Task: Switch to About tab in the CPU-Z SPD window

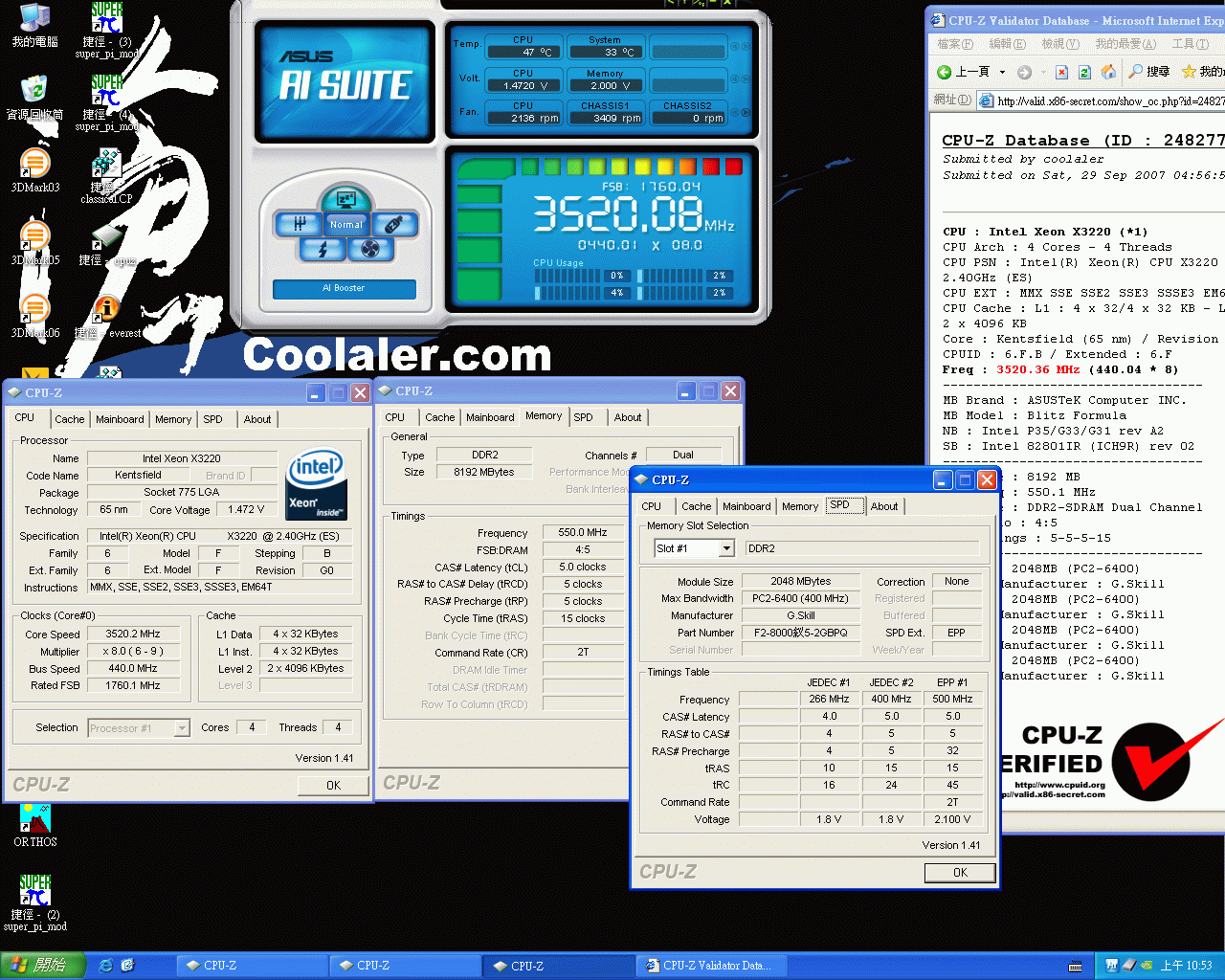Action: coord(884,506)
